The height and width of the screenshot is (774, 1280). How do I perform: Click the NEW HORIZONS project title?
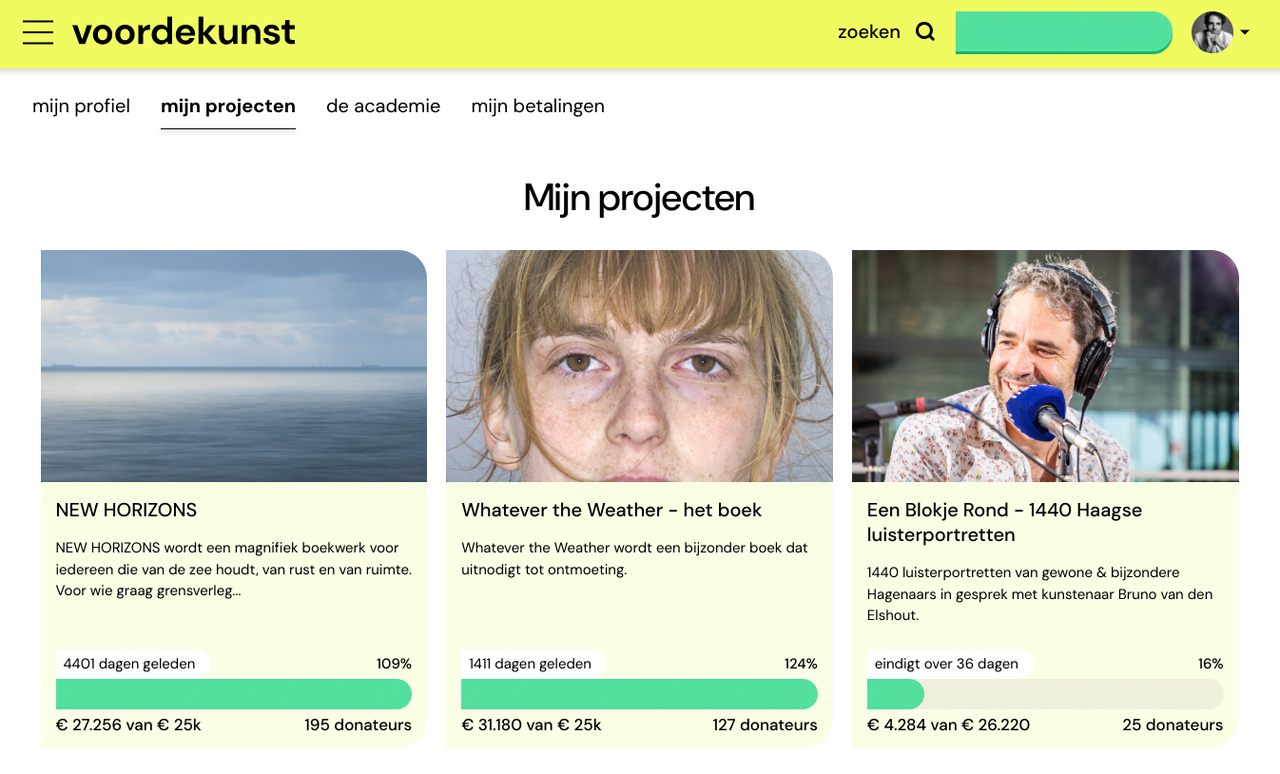(126, 510)
